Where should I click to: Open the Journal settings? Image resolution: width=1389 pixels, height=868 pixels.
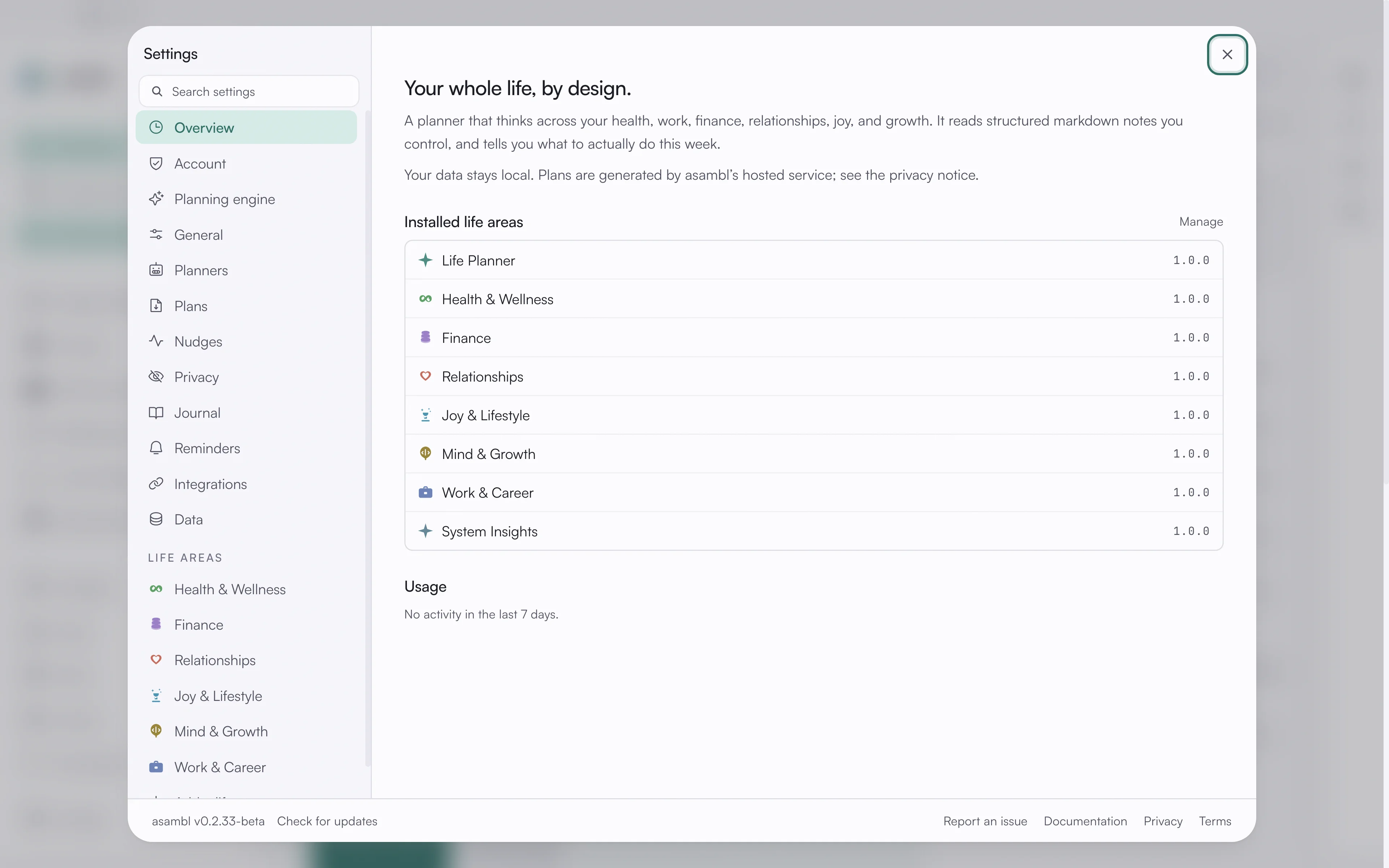246,412
